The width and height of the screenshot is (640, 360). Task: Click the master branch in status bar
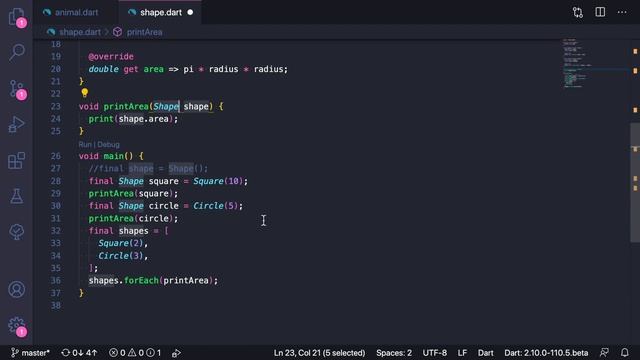[x=30, y=353]
